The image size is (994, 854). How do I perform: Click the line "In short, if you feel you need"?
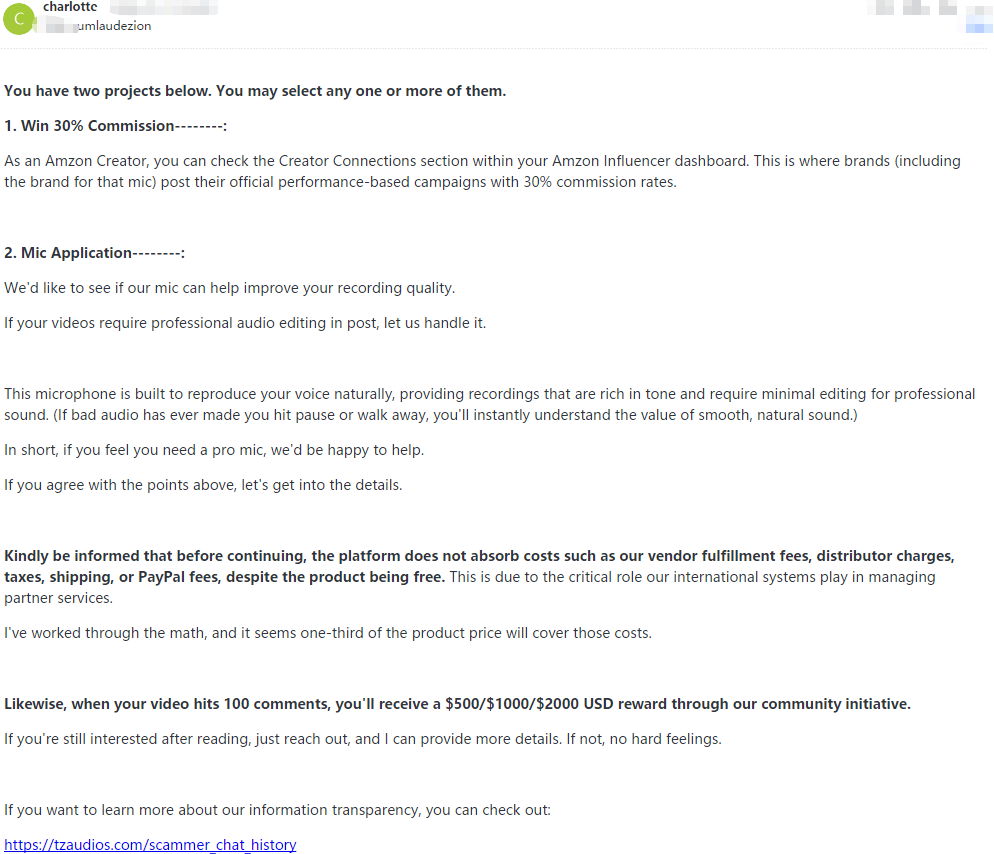pyautogui.click(x=214, y=450)
